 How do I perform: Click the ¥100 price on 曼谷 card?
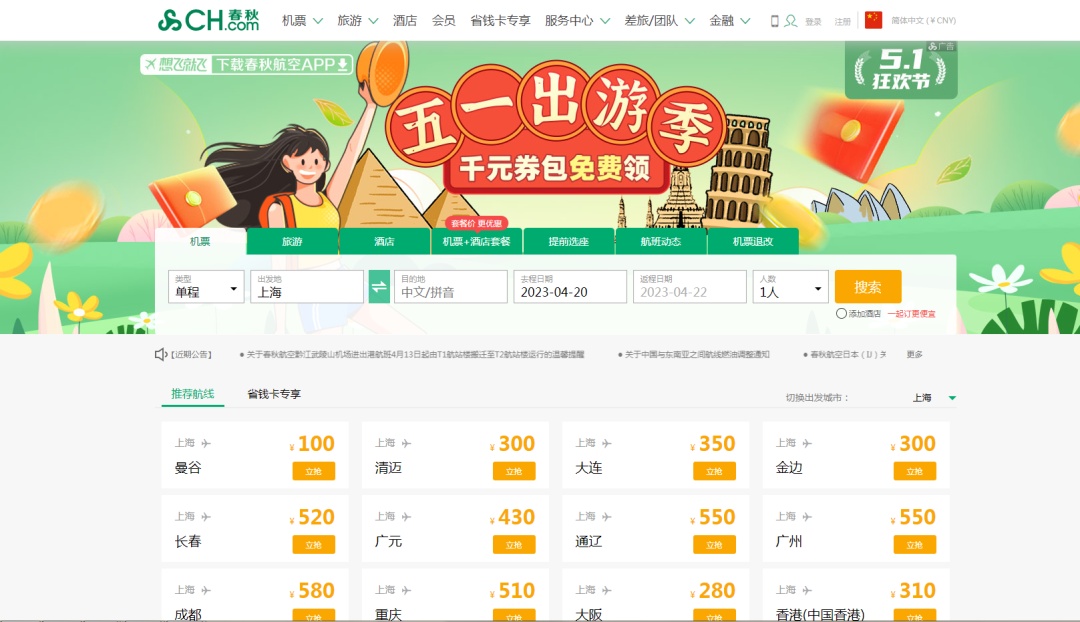[x=312, y=444]
